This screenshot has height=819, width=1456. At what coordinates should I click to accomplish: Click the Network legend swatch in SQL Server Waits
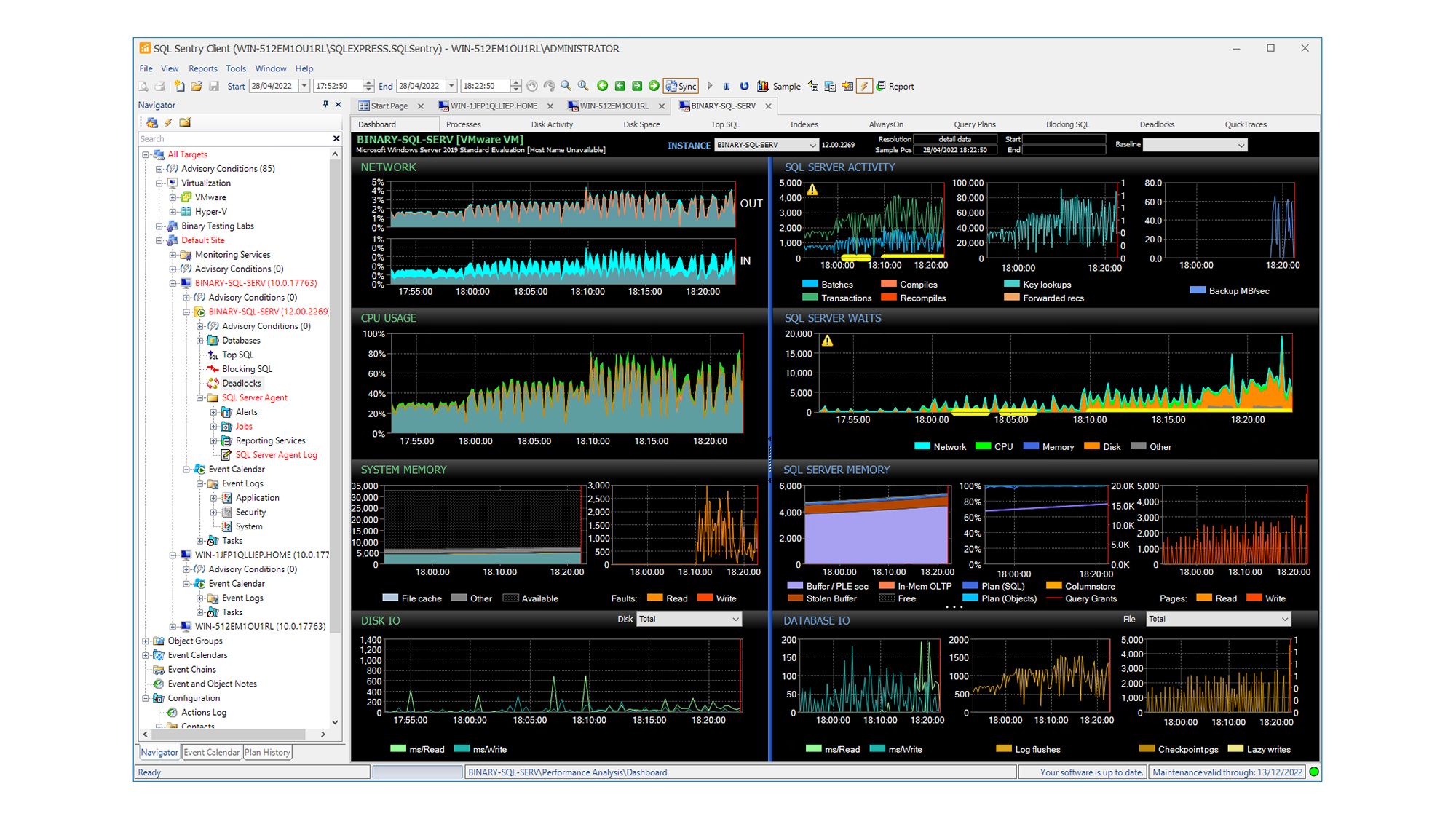pyautogui.click(x=922, y=446)
